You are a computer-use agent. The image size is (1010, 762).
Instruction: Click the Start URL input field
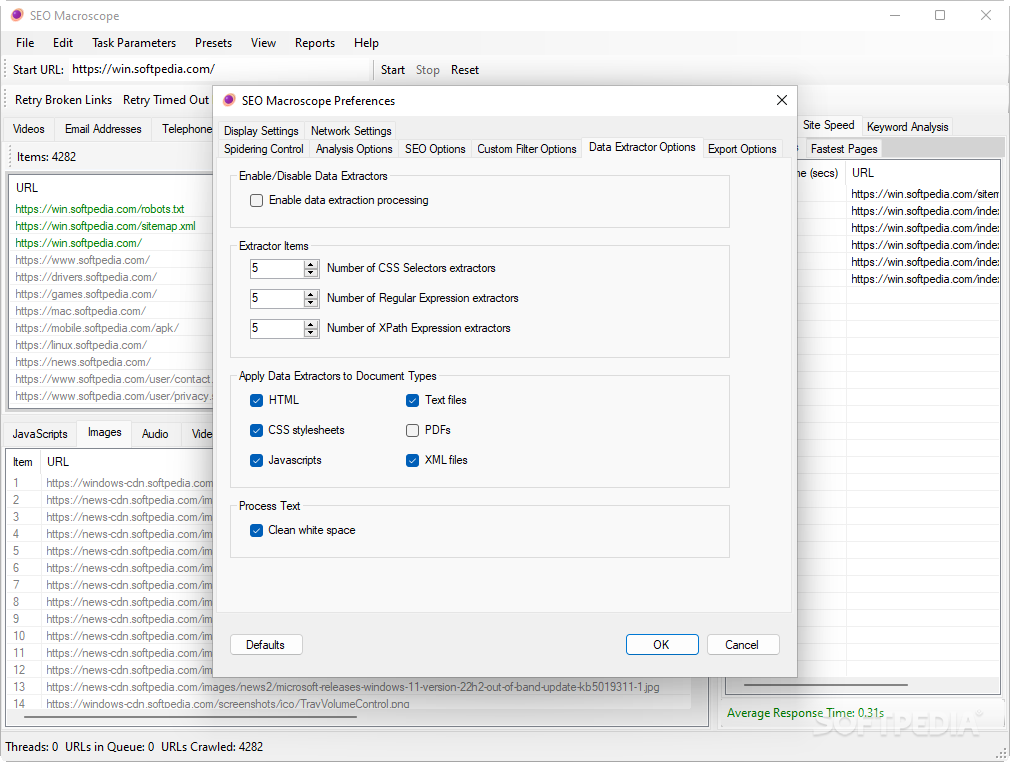[219, 69]
